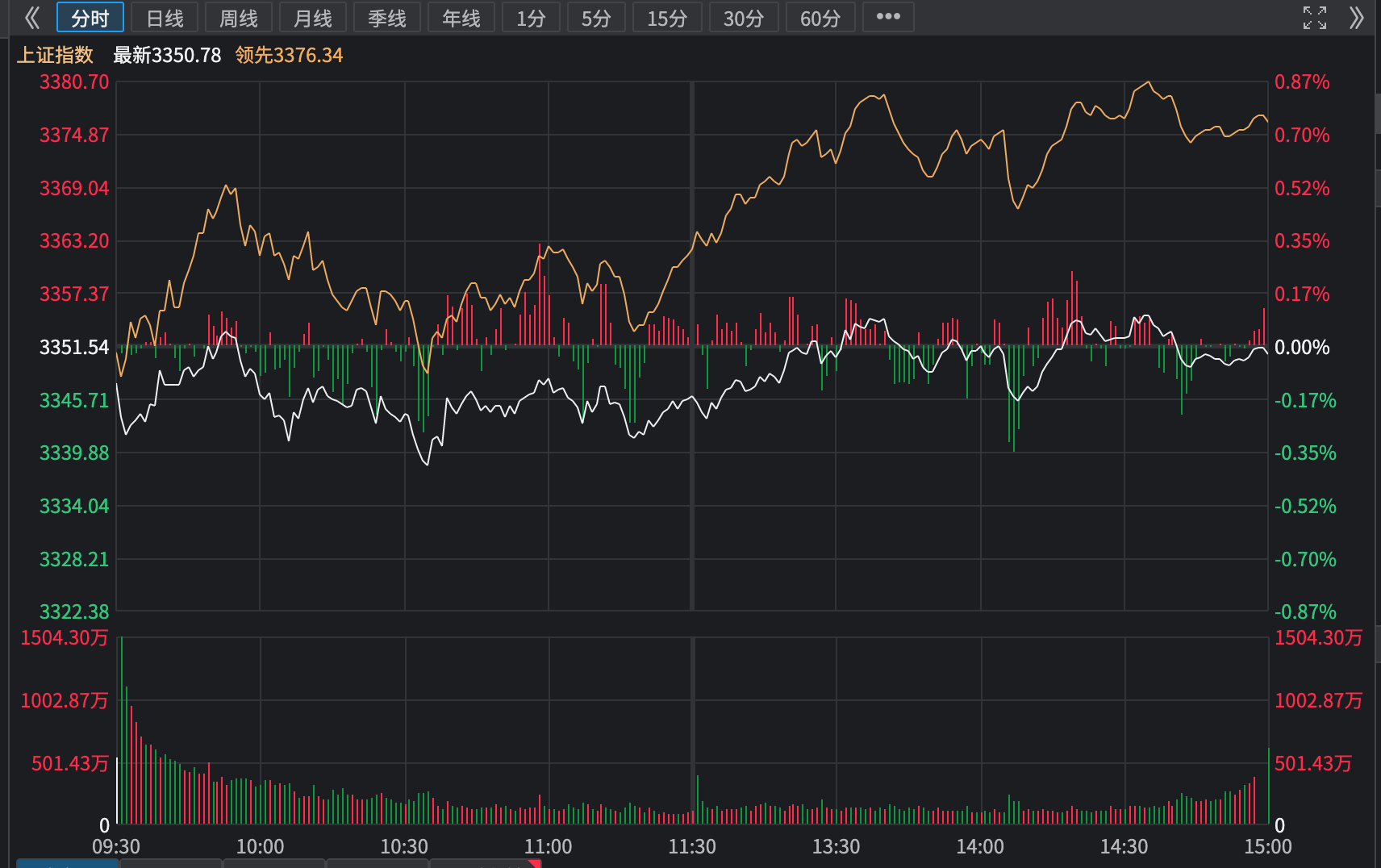Select the 年线 yearly chart
Screen dimensions: 1381x868
pyautogui.click(x=461, y=18)
